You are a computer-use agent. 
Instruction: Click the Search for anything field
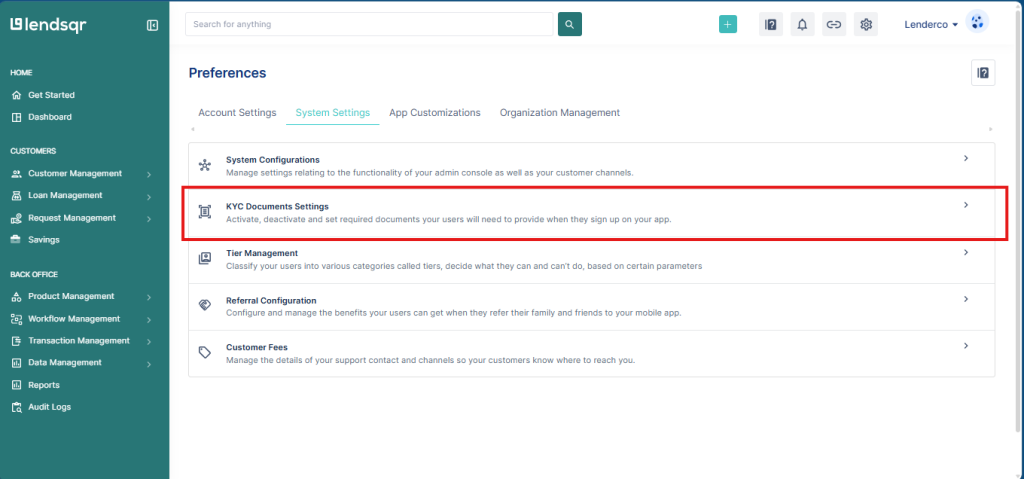click(x=368, y=24)
